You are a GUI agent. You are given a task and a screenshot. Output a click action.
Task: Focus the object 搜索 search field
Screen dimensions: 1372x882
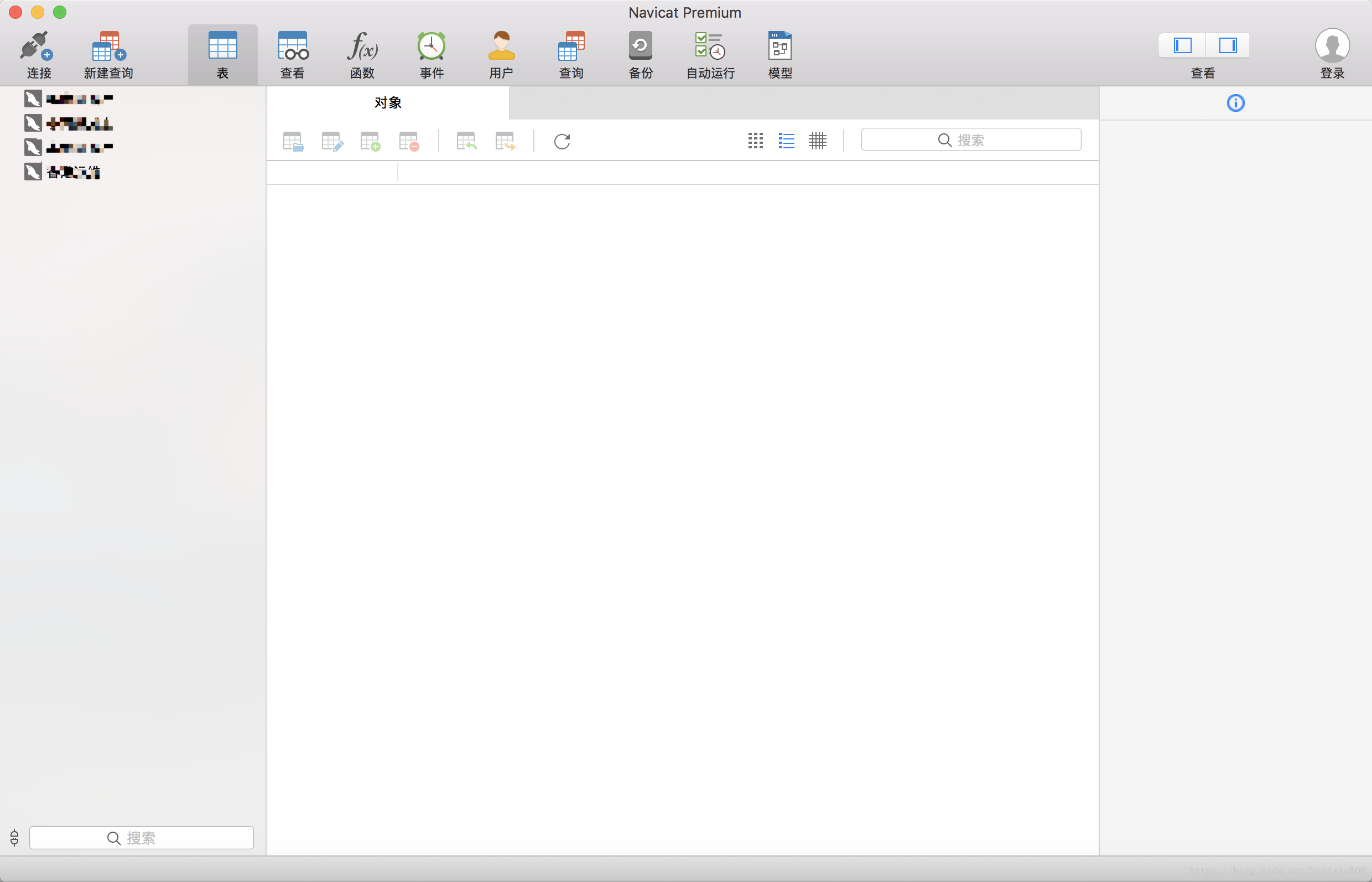click(971, 140)
